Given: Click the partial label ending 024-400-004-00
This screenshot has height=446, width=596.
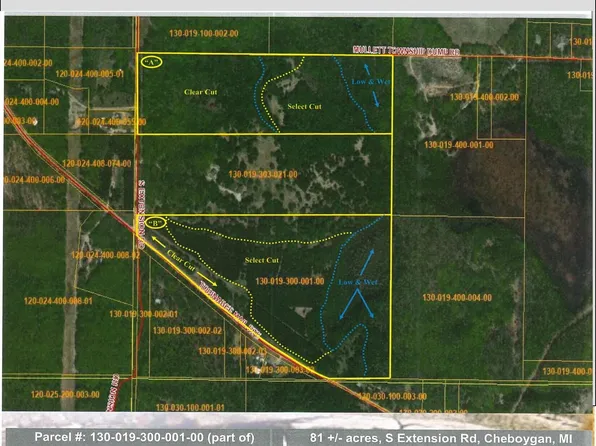Looking at the screenshot, I should (32, 102).
